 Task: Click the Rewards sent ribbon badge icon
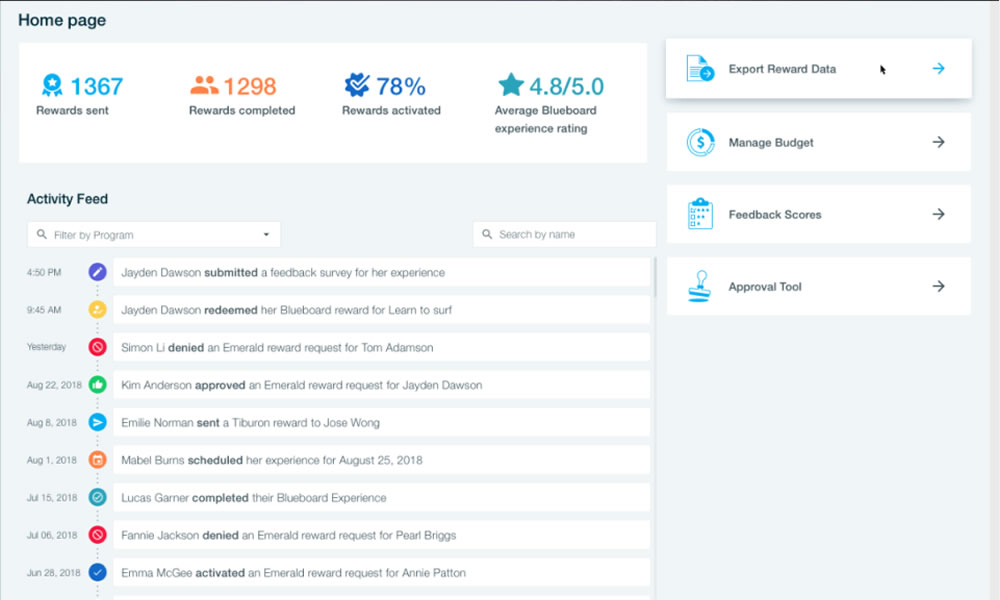click(x=52, y=85)
